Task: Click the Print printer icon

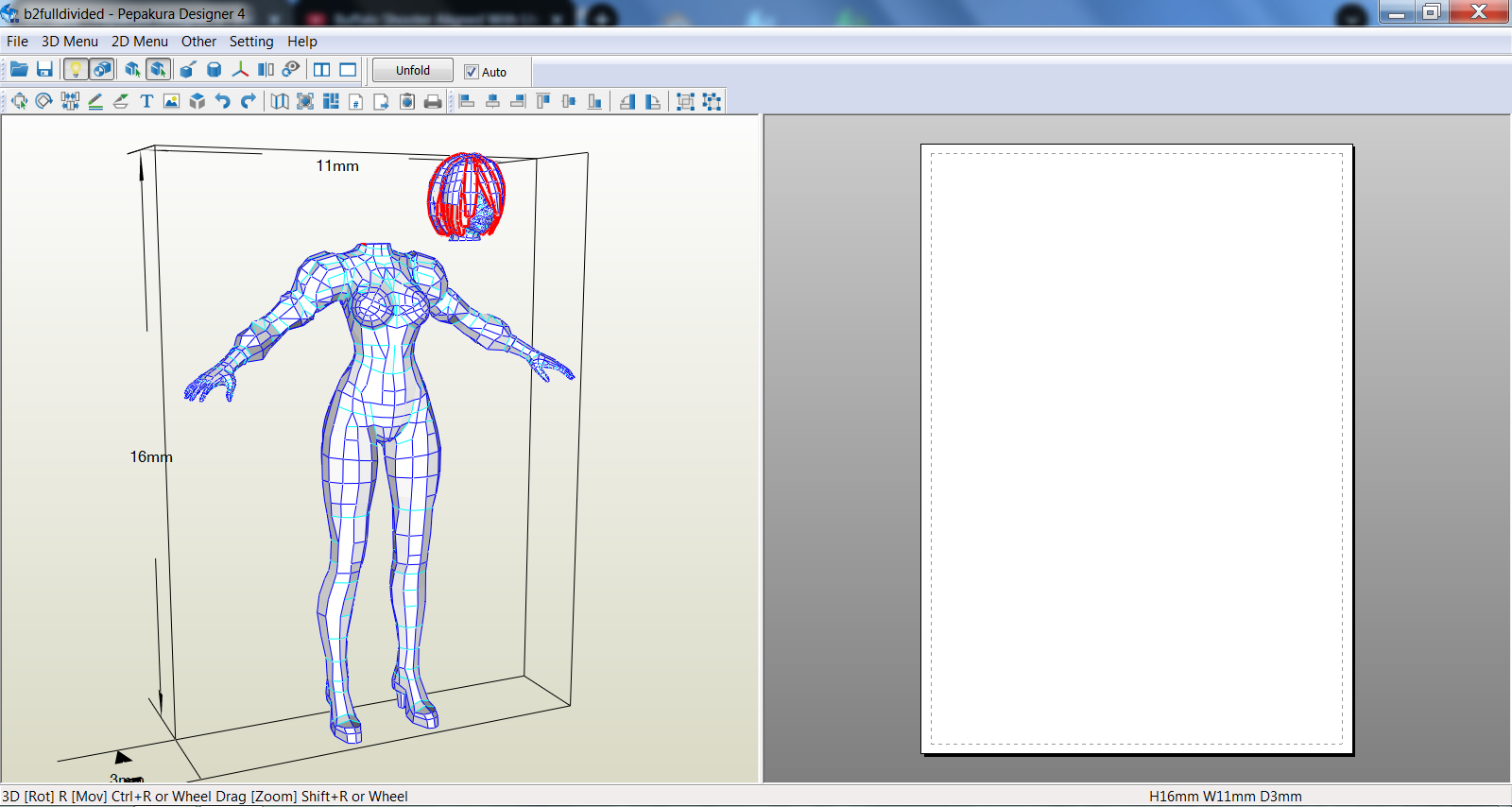Action: [433, 101]
